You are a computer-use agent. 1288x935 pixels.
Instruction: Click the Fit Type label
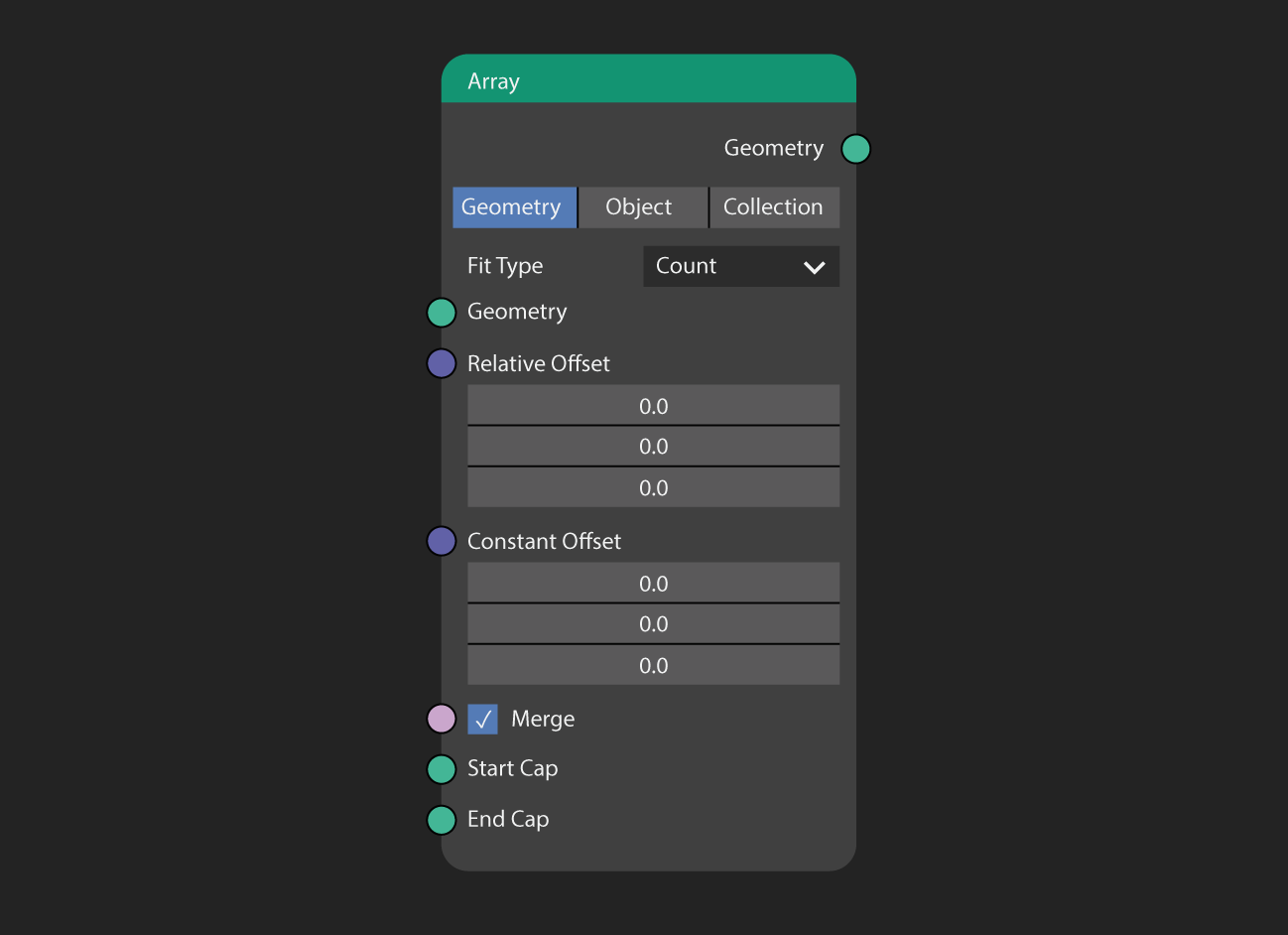coord(505,266)
